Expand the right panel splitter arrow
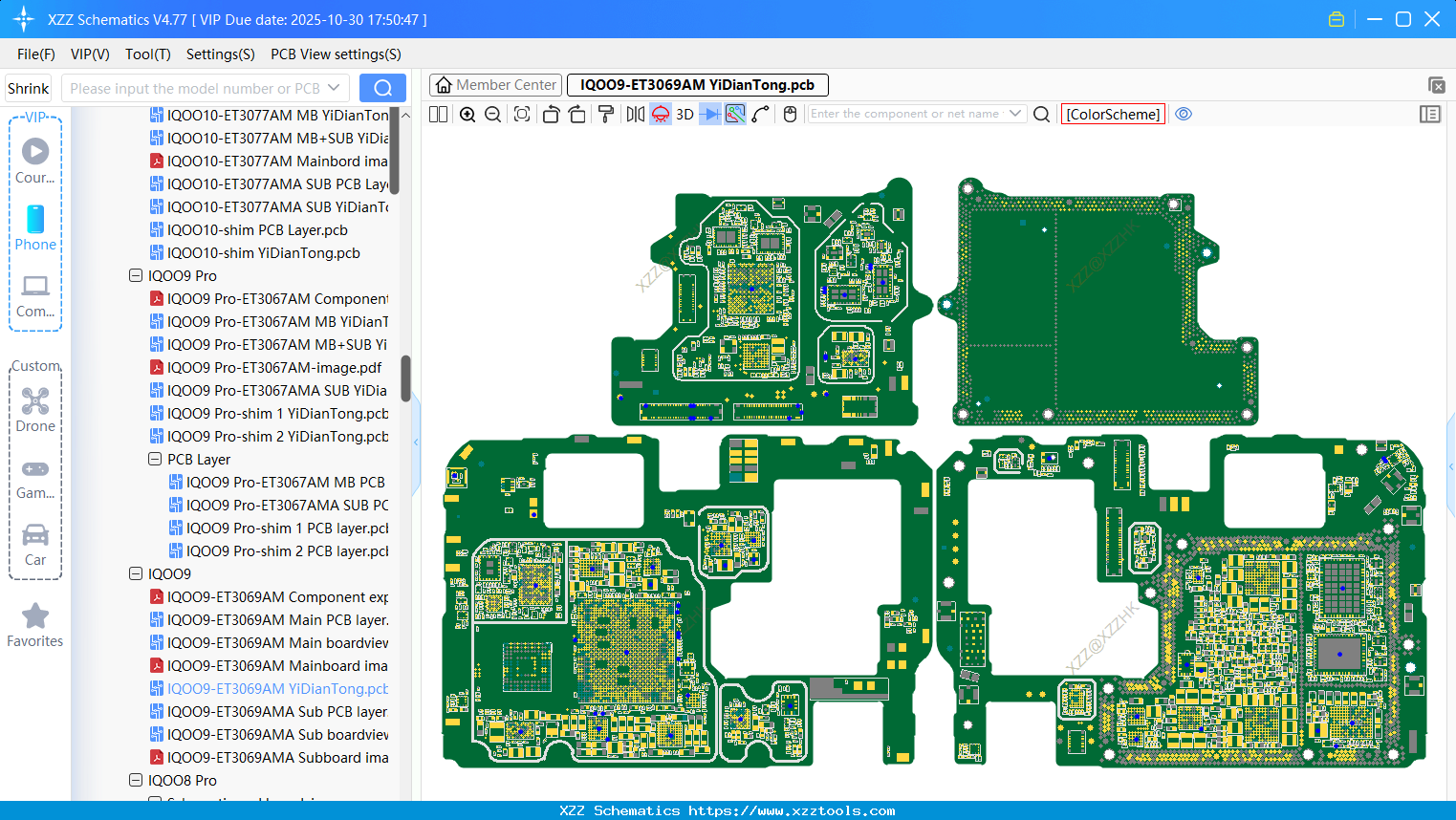Screen dimensions: 1456x820 [1451, 466]
